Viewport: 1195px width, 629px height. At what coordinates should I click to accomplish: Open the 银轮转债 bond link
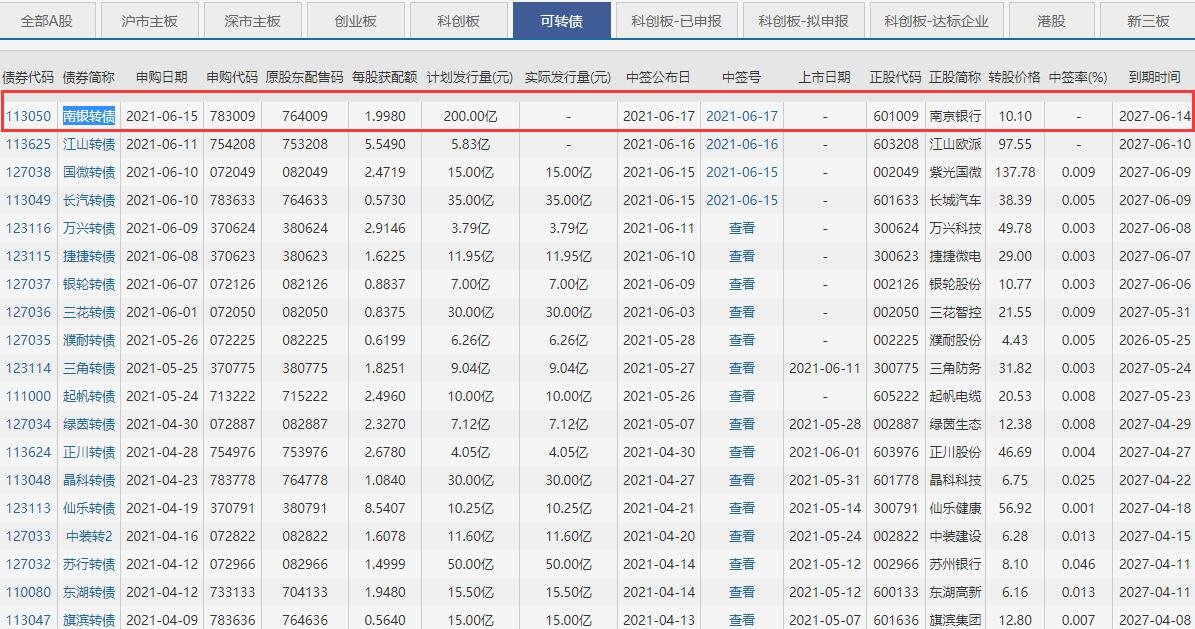(x=89, y=284)
